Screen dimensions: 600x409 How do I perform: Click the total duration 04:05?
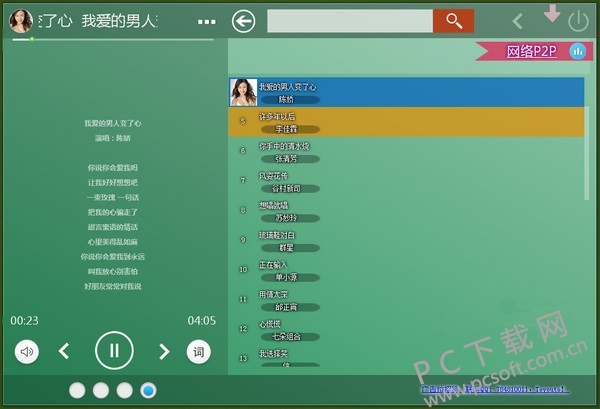(202, 321)
